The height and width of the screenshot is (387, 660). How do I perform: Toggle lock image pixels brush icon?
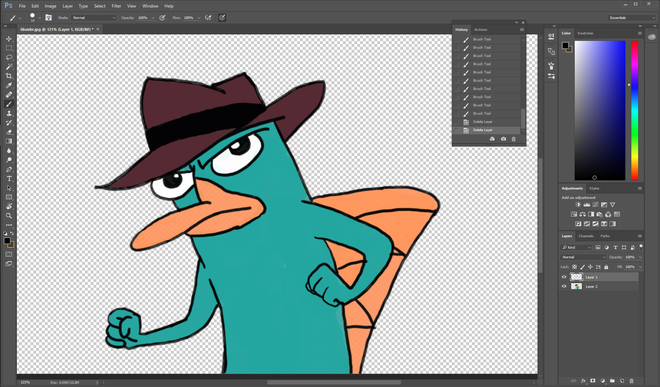583,267
